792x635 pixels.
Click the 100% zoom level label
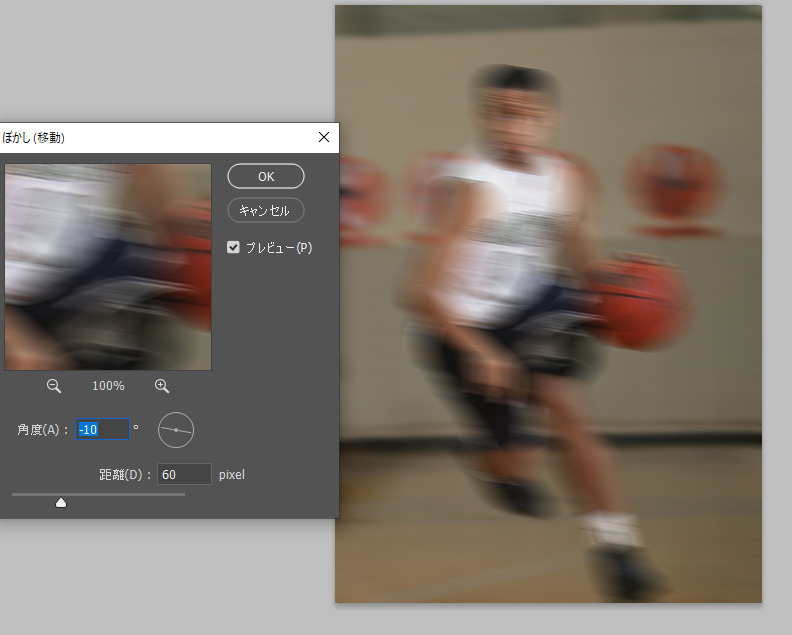coord(108,386)
